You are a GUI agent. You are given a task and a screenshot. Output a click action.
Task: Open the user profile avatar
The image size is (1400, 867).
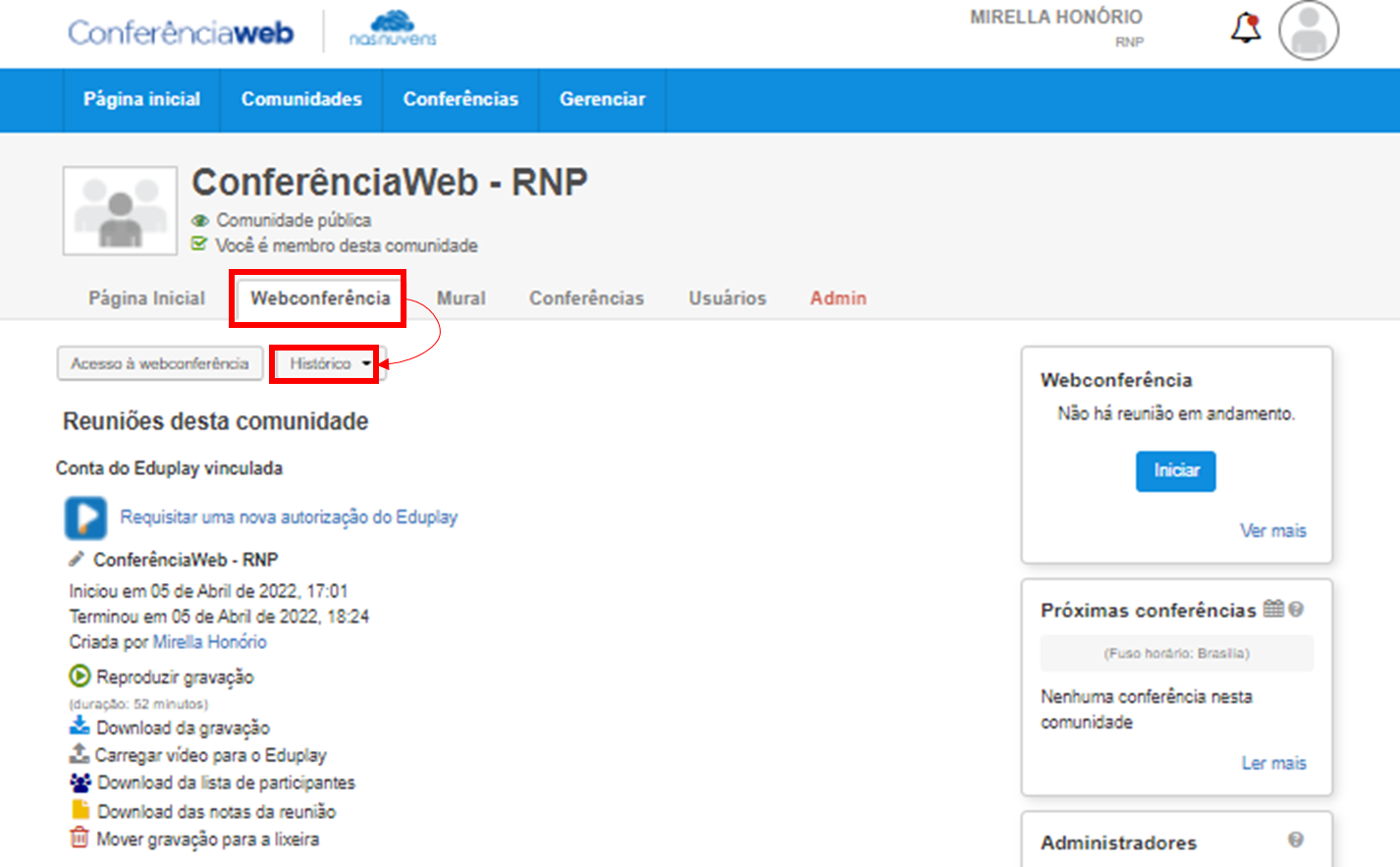click(x=1309, y=30)
